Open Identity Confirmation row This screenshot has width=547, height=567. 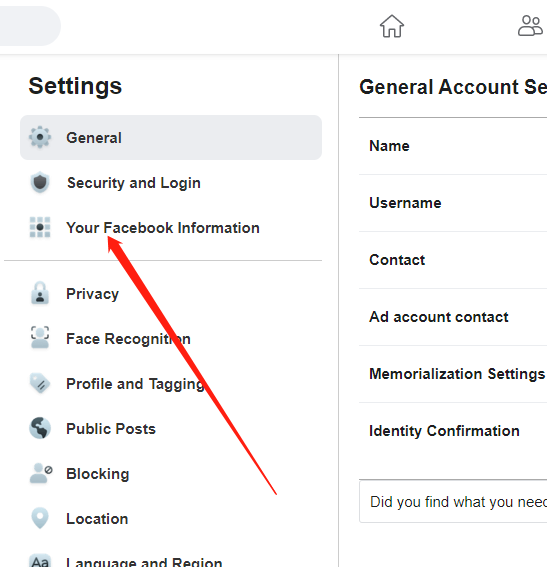453,431
